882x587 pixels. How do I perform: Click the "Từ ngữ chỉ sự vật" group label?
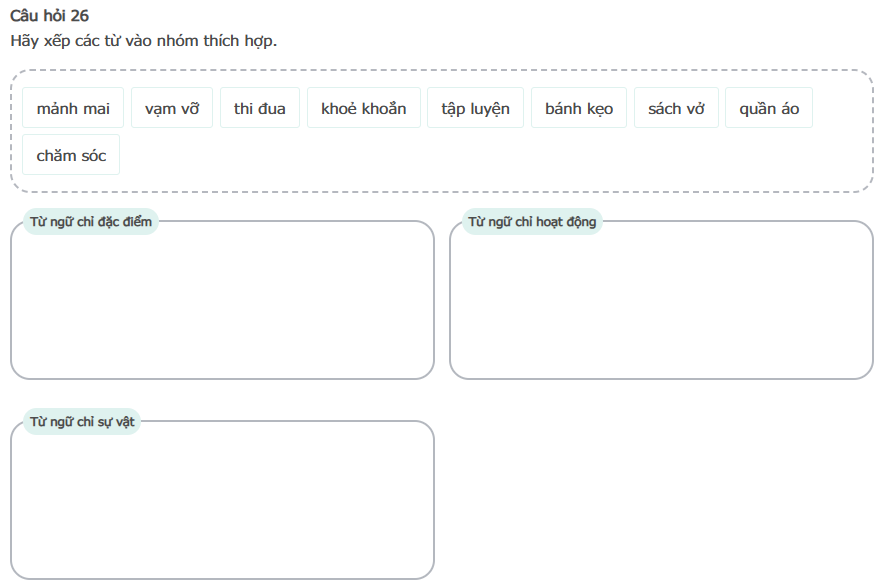click(82, 422)
